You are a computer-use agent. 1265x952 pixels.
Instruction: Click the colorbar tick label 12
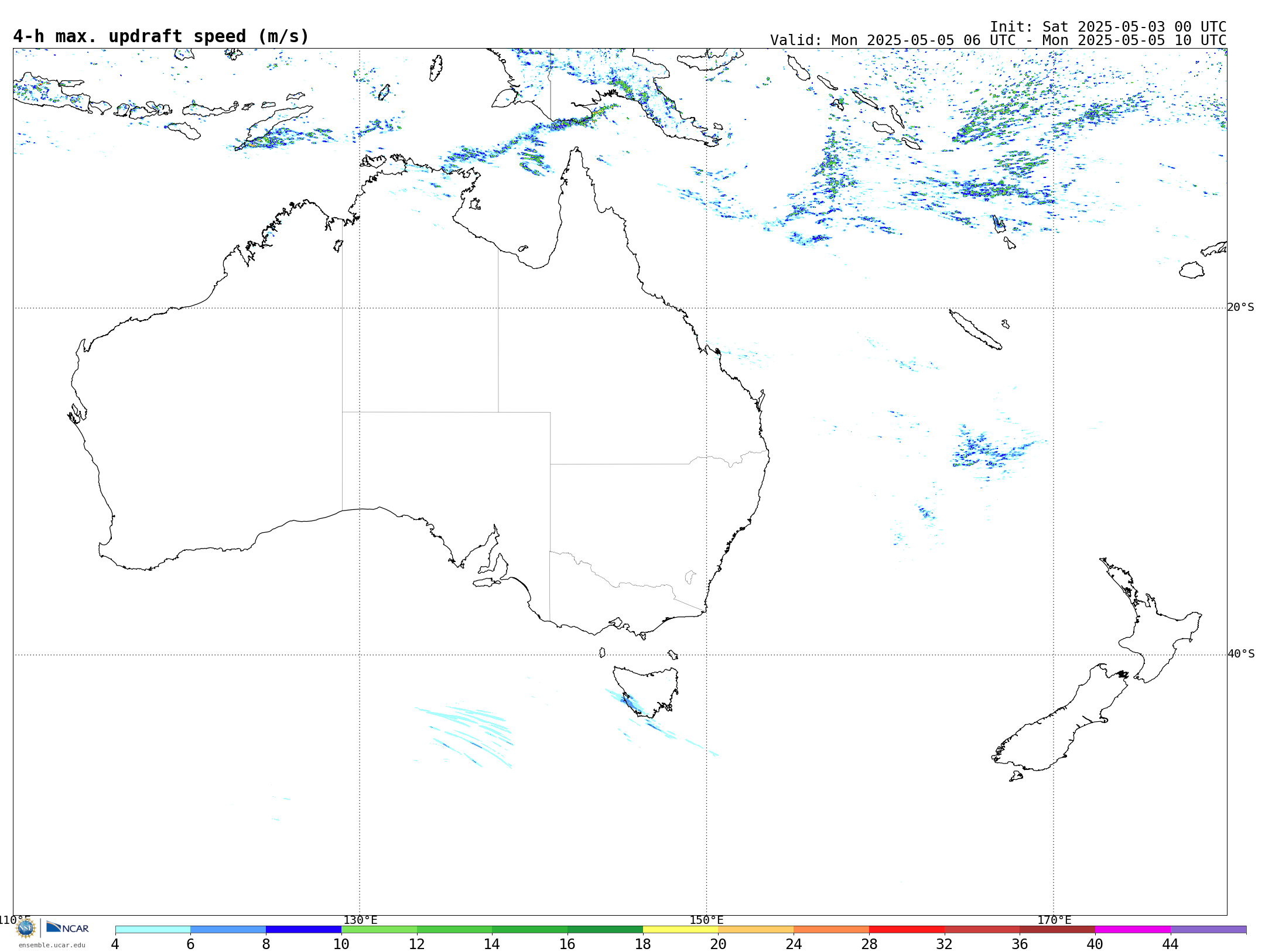click(x=417, y=944)
